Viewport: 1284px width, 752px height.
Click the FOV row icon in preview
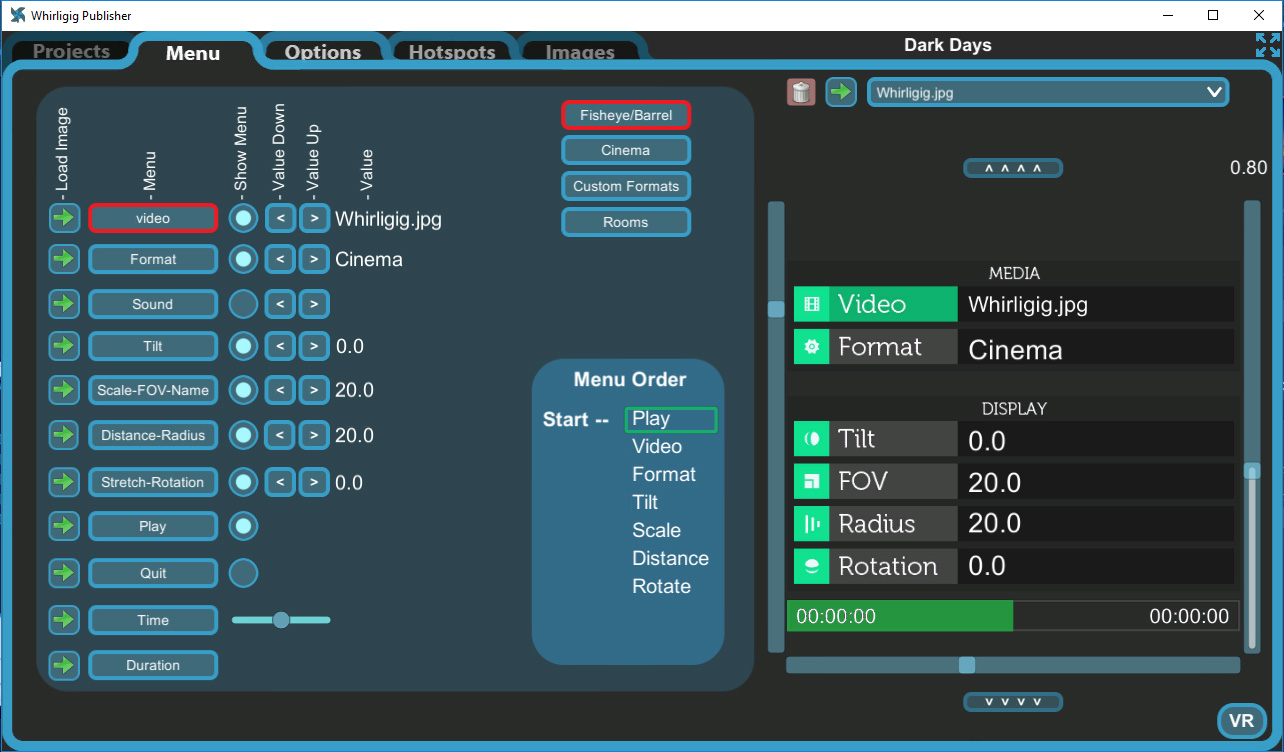tap(812, 481)
